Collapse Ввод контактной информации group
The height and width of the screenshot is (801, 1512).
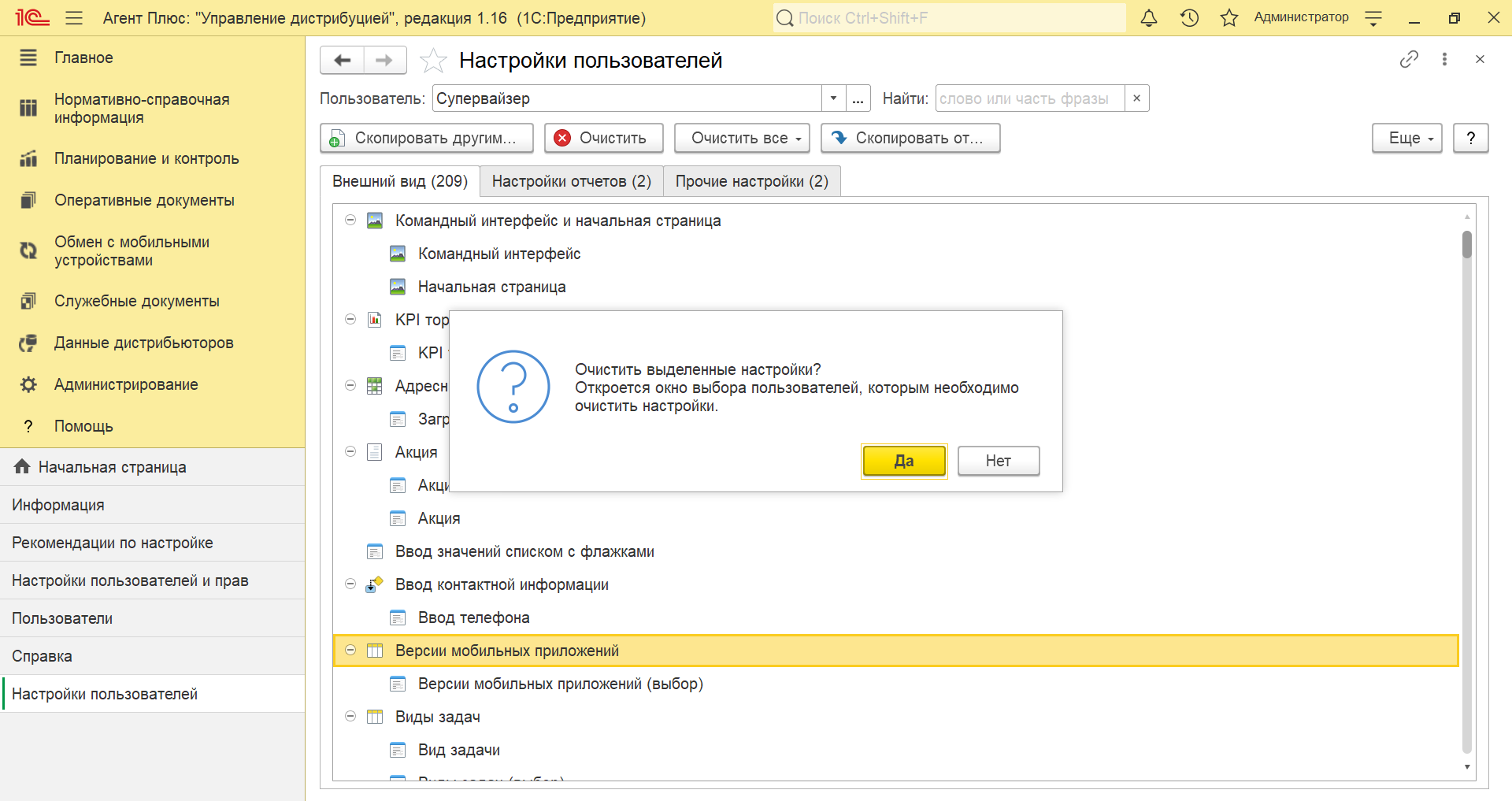(350, 584)
